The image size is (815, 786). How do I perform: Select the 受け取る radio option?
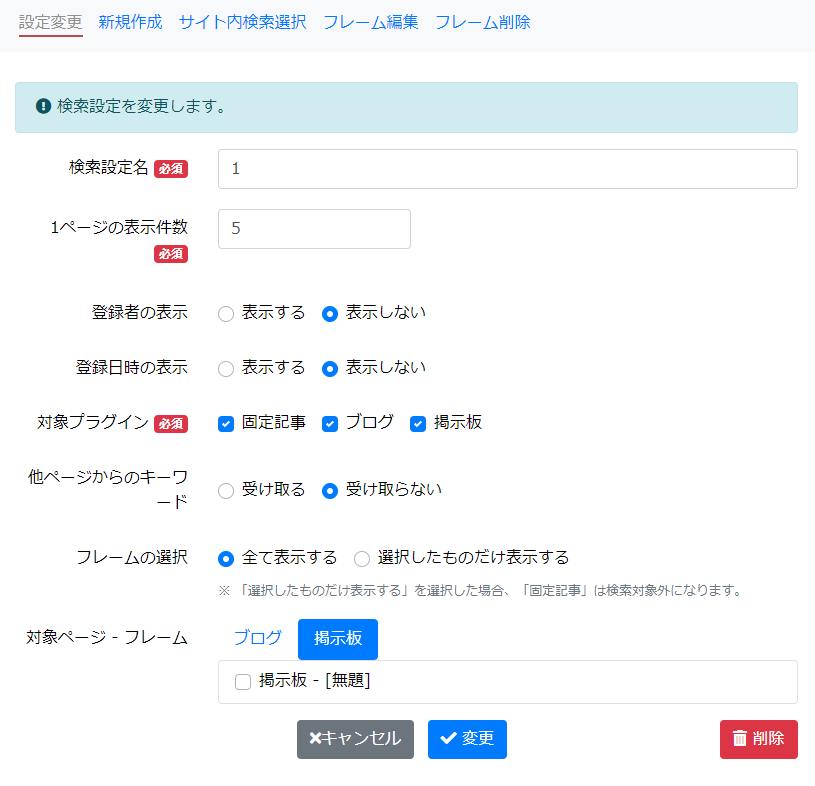click(x=225, y=491)
